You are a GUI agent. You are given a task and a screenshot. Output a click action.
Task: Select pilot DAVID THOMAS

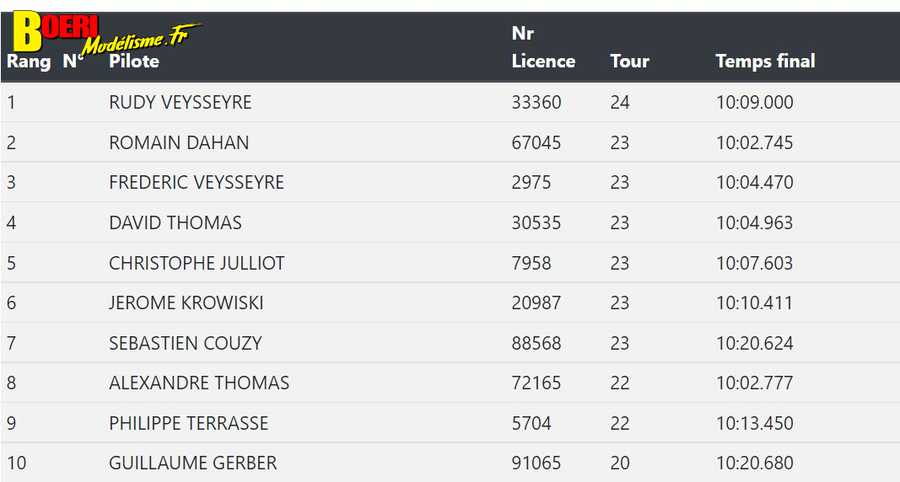(175, 223)
